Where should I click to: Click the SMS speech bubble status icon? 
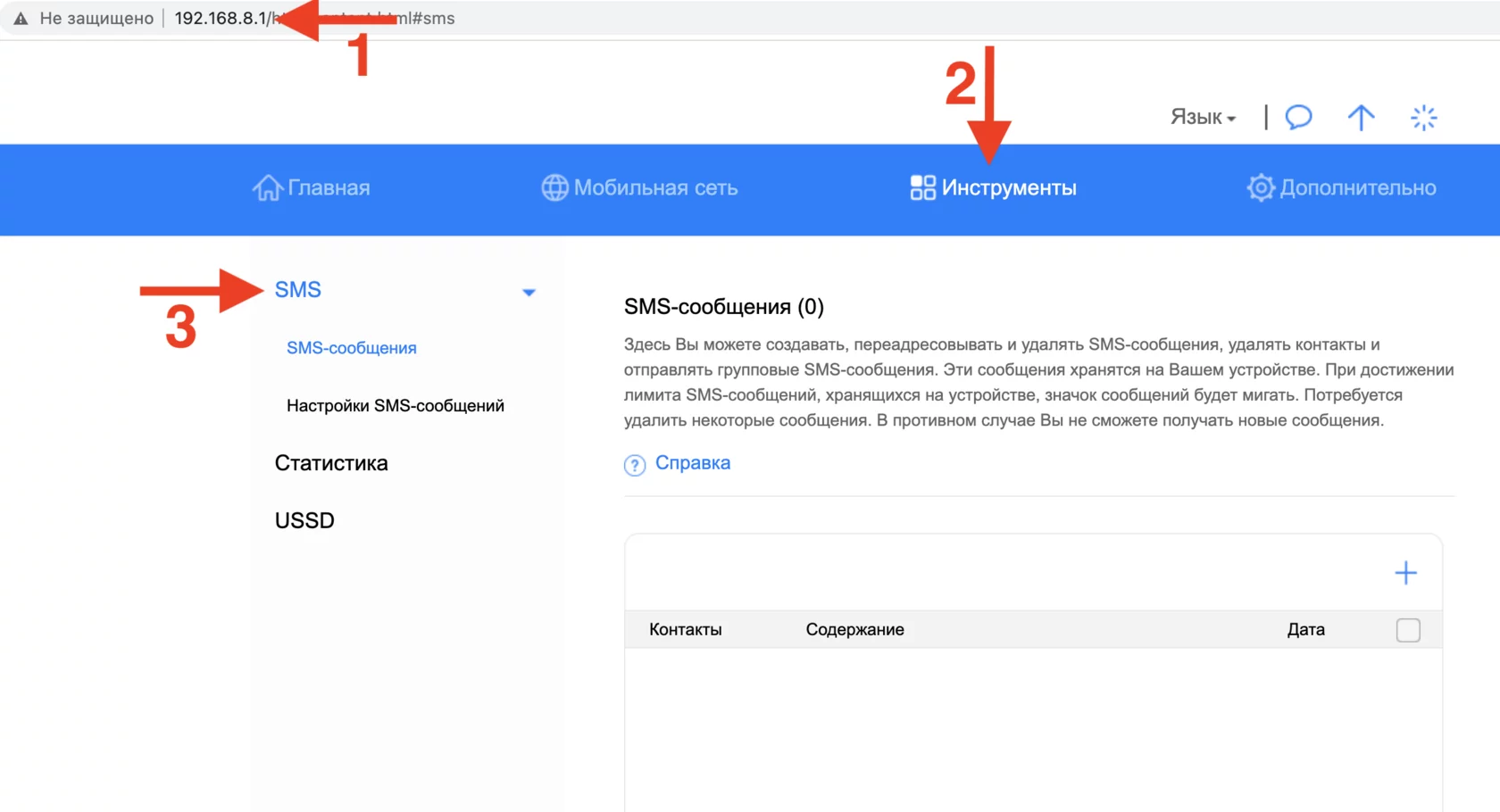tap(1299, 116)
